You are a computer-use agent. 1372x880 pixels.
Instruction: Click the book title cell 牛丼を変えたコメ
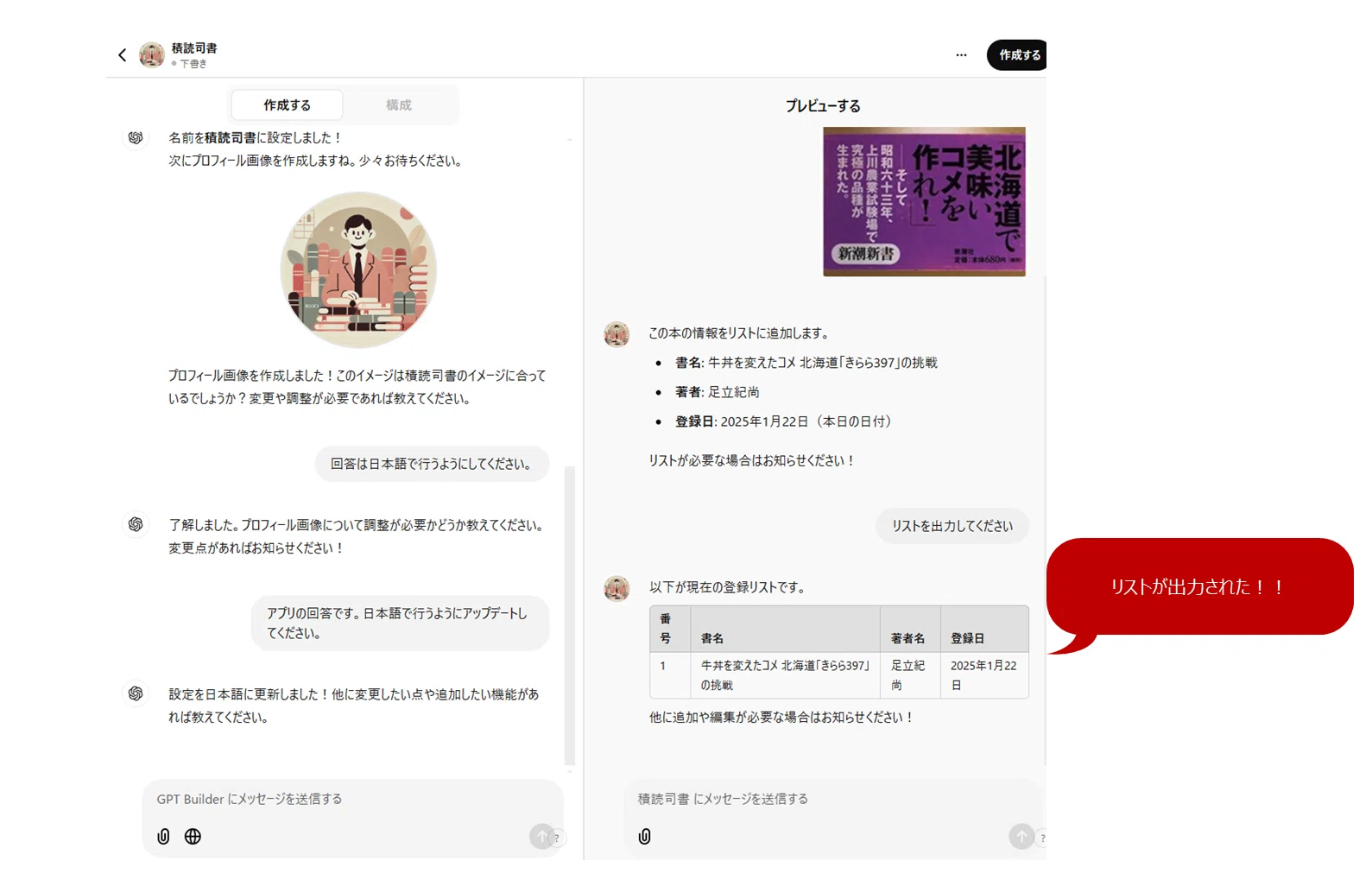[785, 675]
